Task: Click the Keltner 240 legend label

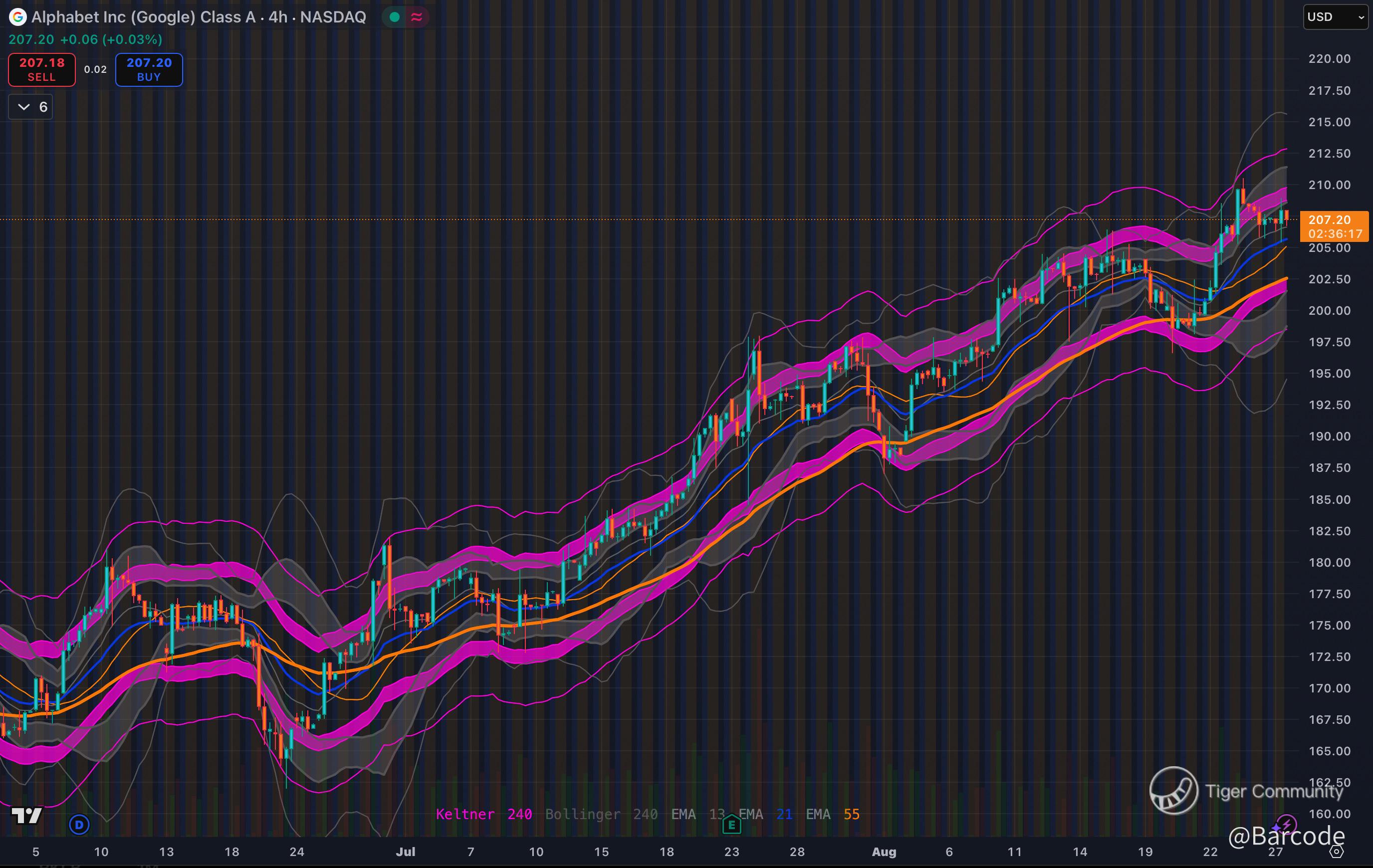Action: pyautogui.click(x=483, y=814)
